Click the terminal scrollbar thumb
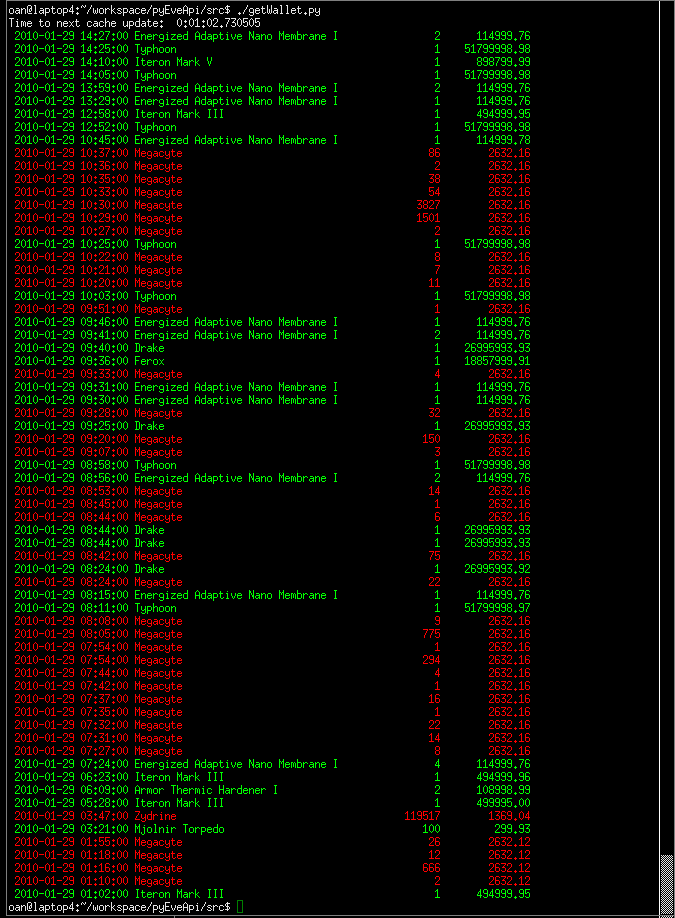The height and width of the screenshot is (918, 675). [x=667, y=885]
